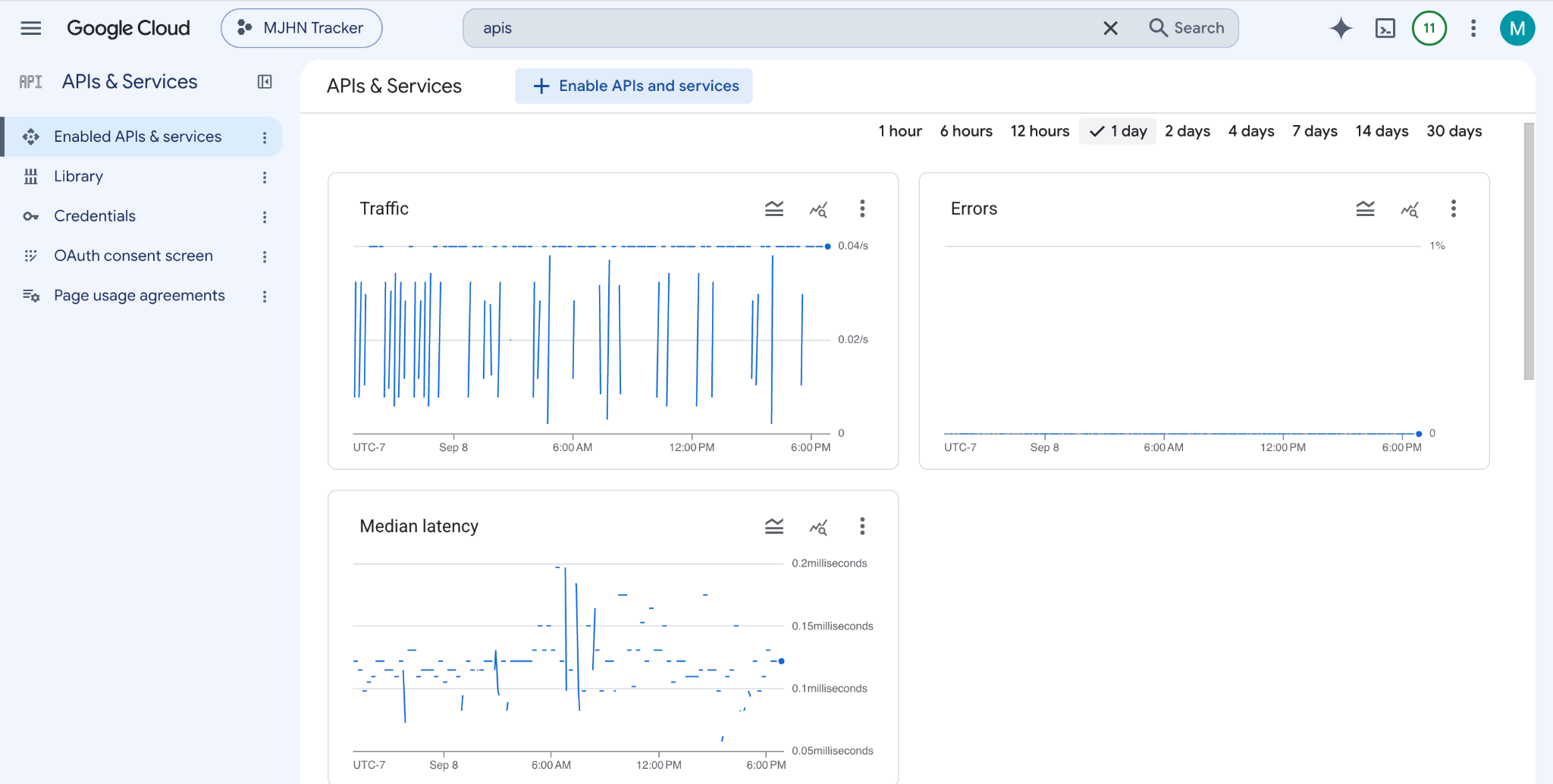Click the API product icon in sidebar
The width and height of the screenshot is (1553, 784).
[x=30, y=82]
